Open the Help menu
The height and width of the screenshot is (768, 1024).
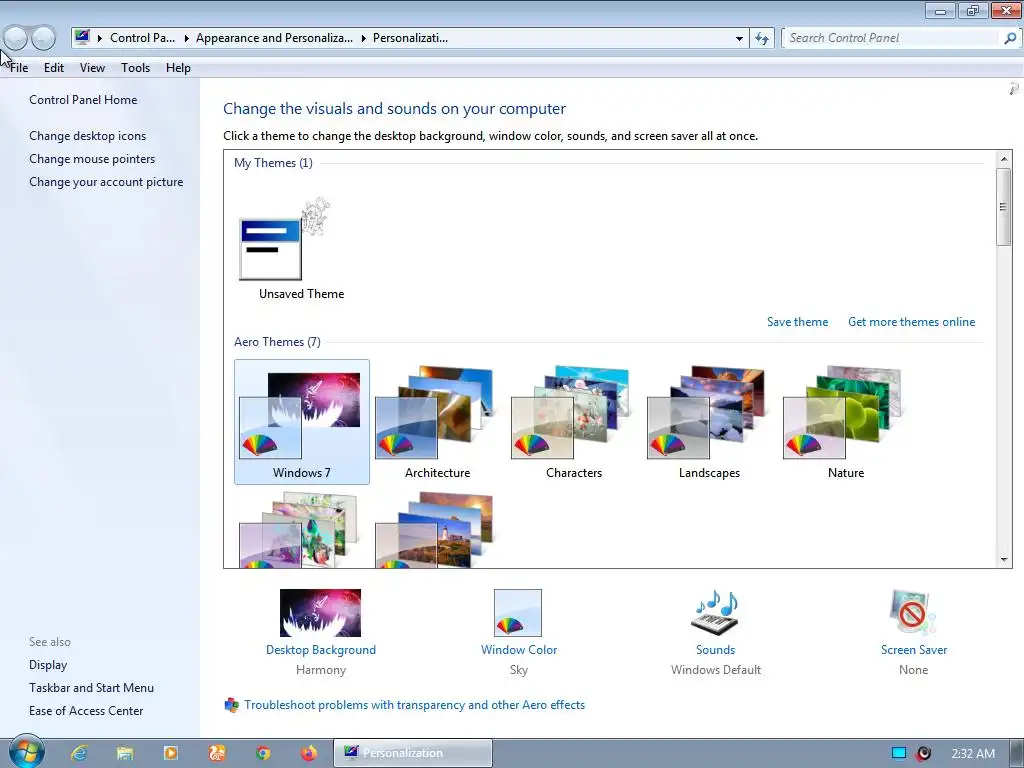pos(178,68)
